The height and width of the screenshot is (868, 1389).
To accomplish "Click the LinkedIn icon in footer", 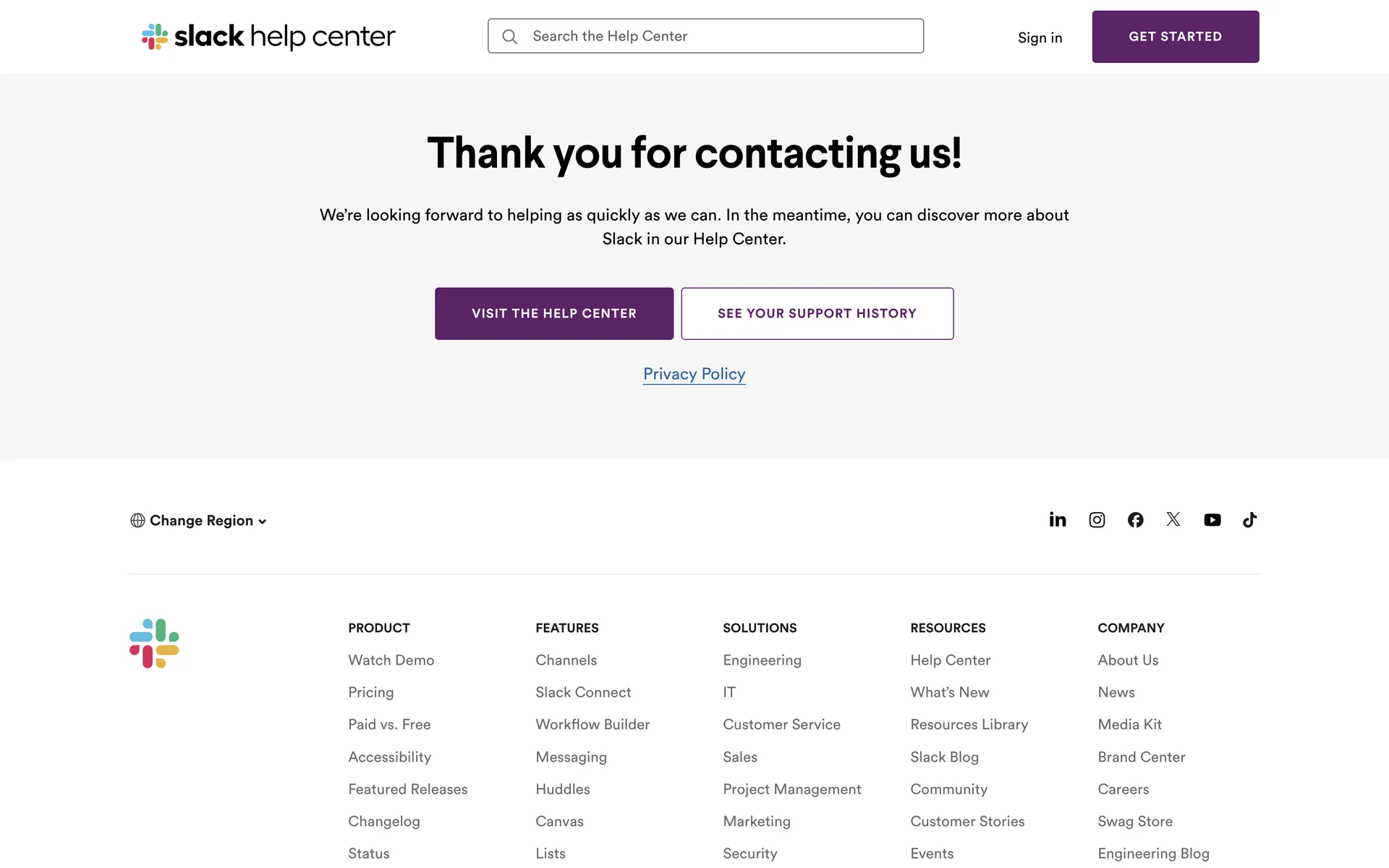I will pyautogui.click(x=1058, y=520).
